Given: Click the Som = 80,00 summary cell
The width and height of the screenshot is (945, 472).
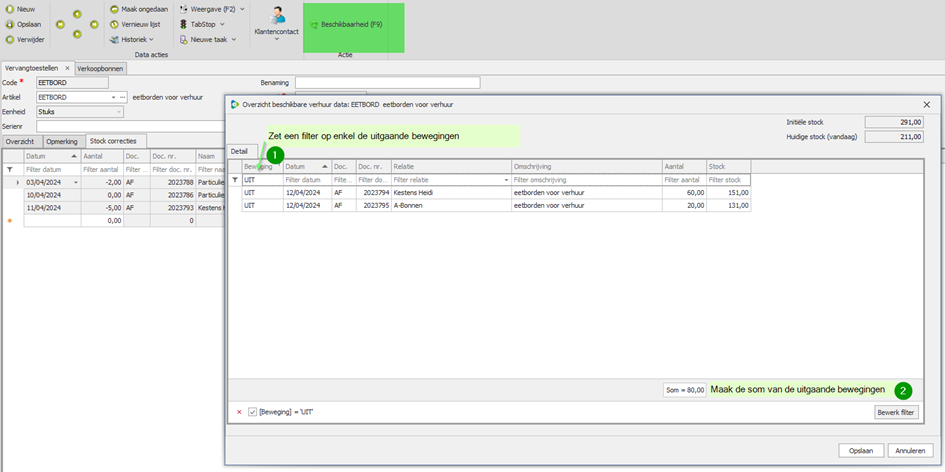Looking at the screenshot, I should 685,390.
